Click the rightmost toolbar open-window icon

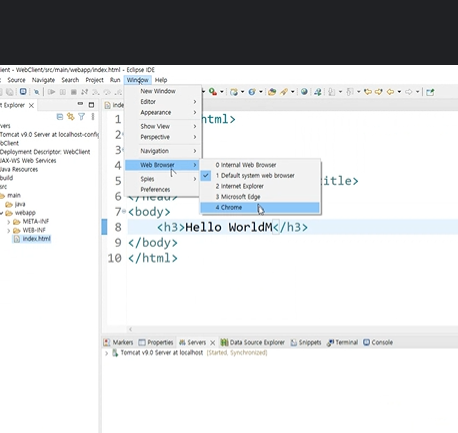tap(430, 92)
